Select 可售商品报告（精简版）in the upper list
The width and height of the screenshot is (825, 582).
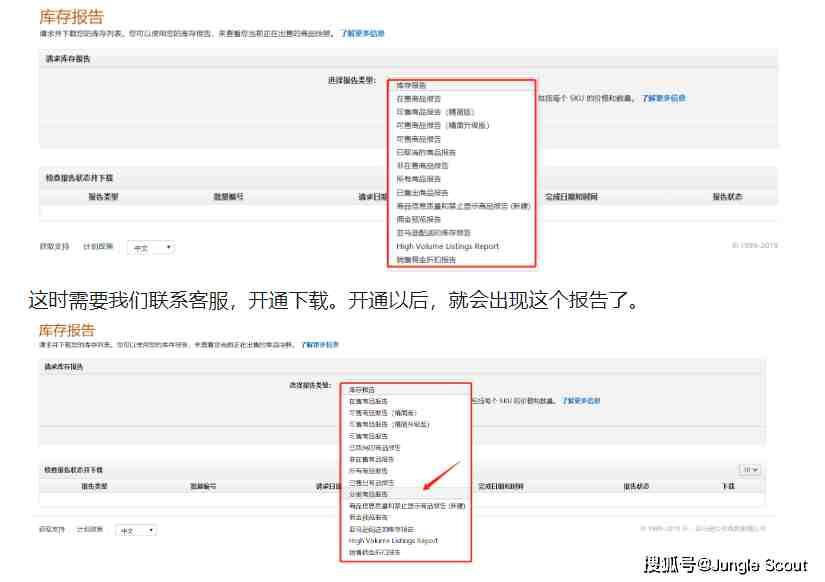pyautogui.click(x=435, y=112)
